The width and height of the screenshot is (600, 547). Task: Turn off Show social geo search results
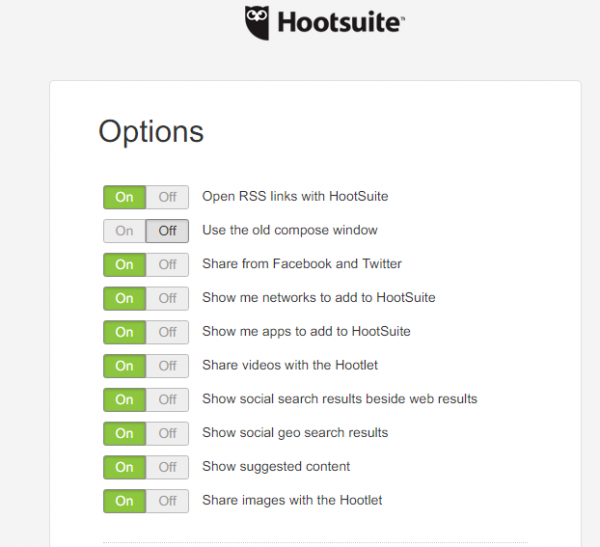click(167, 433)
